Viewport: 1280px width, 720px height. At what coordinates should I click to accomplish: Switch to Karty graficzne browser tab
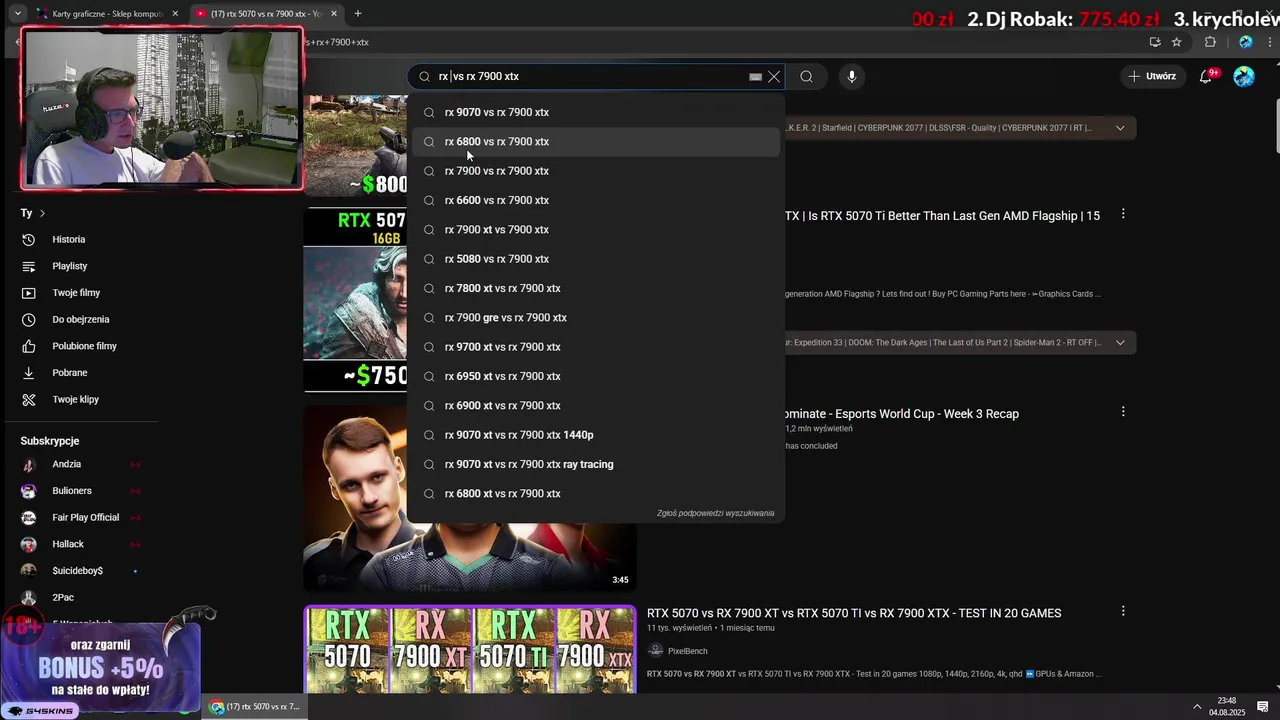[105, 13]
